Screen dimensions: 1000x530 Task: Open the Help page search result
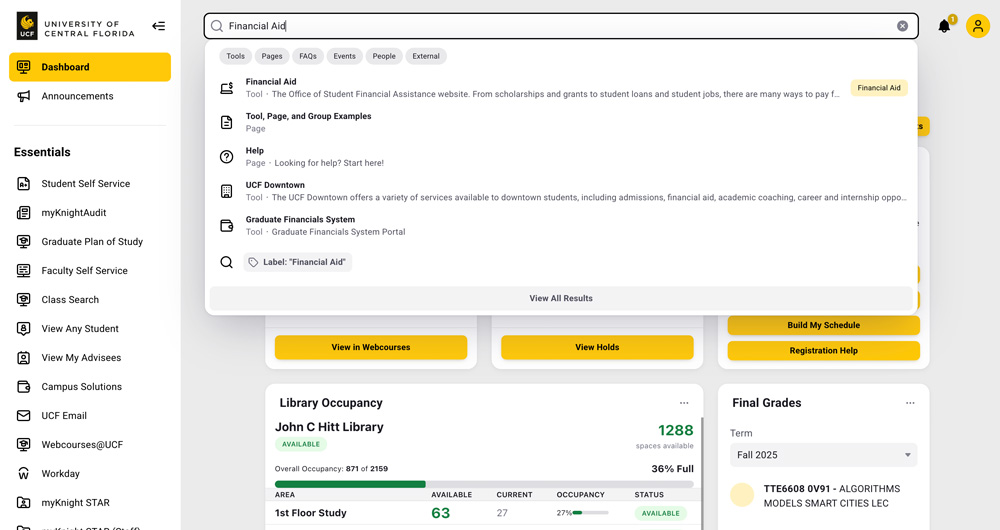click(x=561, y=157)
